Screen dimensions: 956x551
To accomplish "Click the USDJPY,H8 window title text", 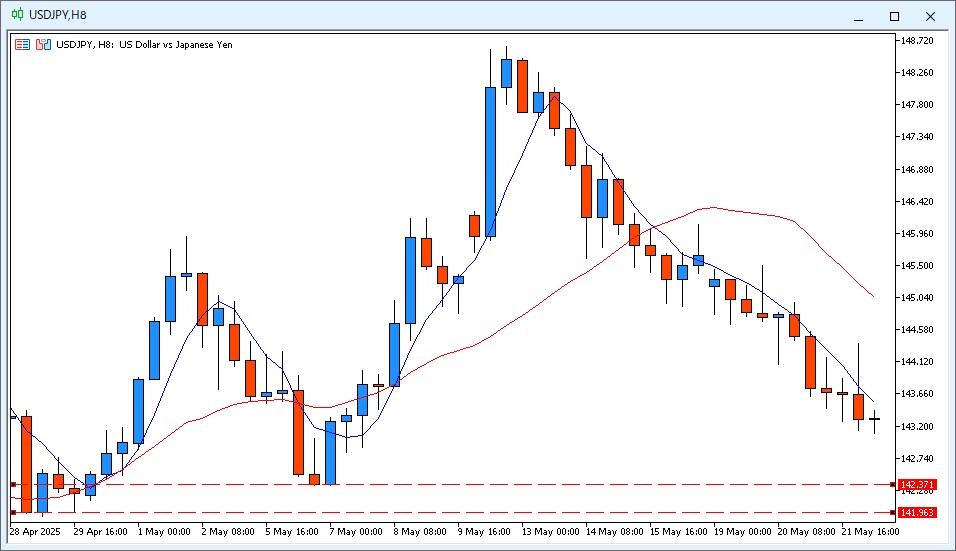I will coord(58,15).
